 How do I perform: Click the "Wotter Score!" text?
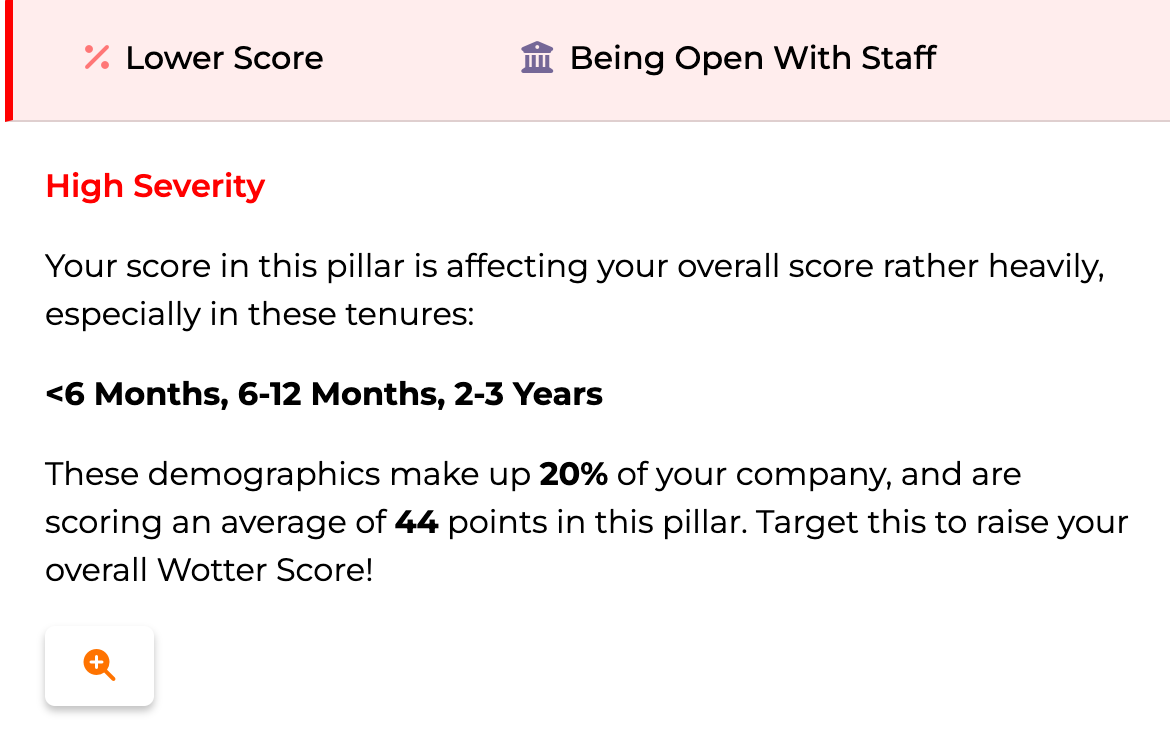coord(264,571)
